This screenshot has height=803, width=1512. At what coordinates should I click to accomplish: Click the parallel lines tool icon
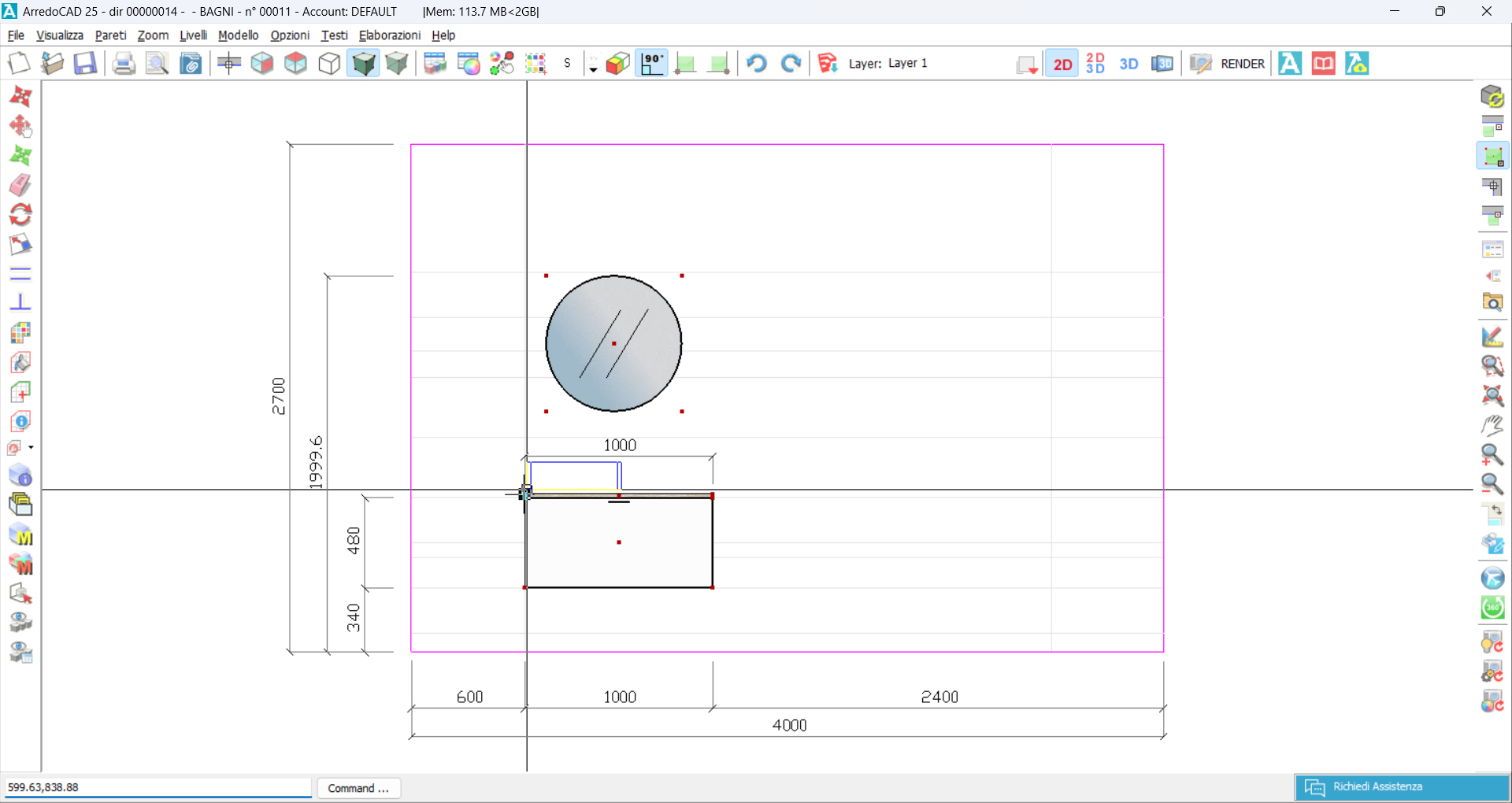click(20, 274)
